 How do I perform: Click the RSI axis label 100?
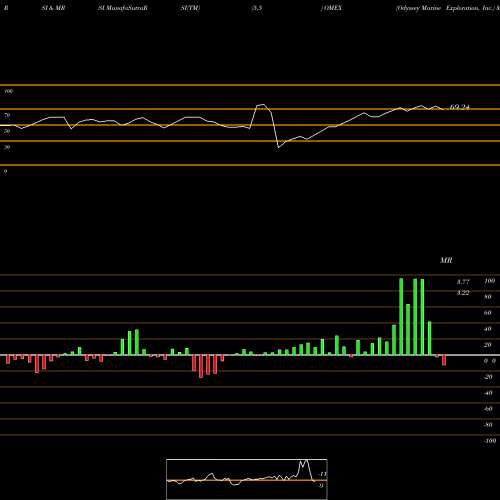coord(9,91)
